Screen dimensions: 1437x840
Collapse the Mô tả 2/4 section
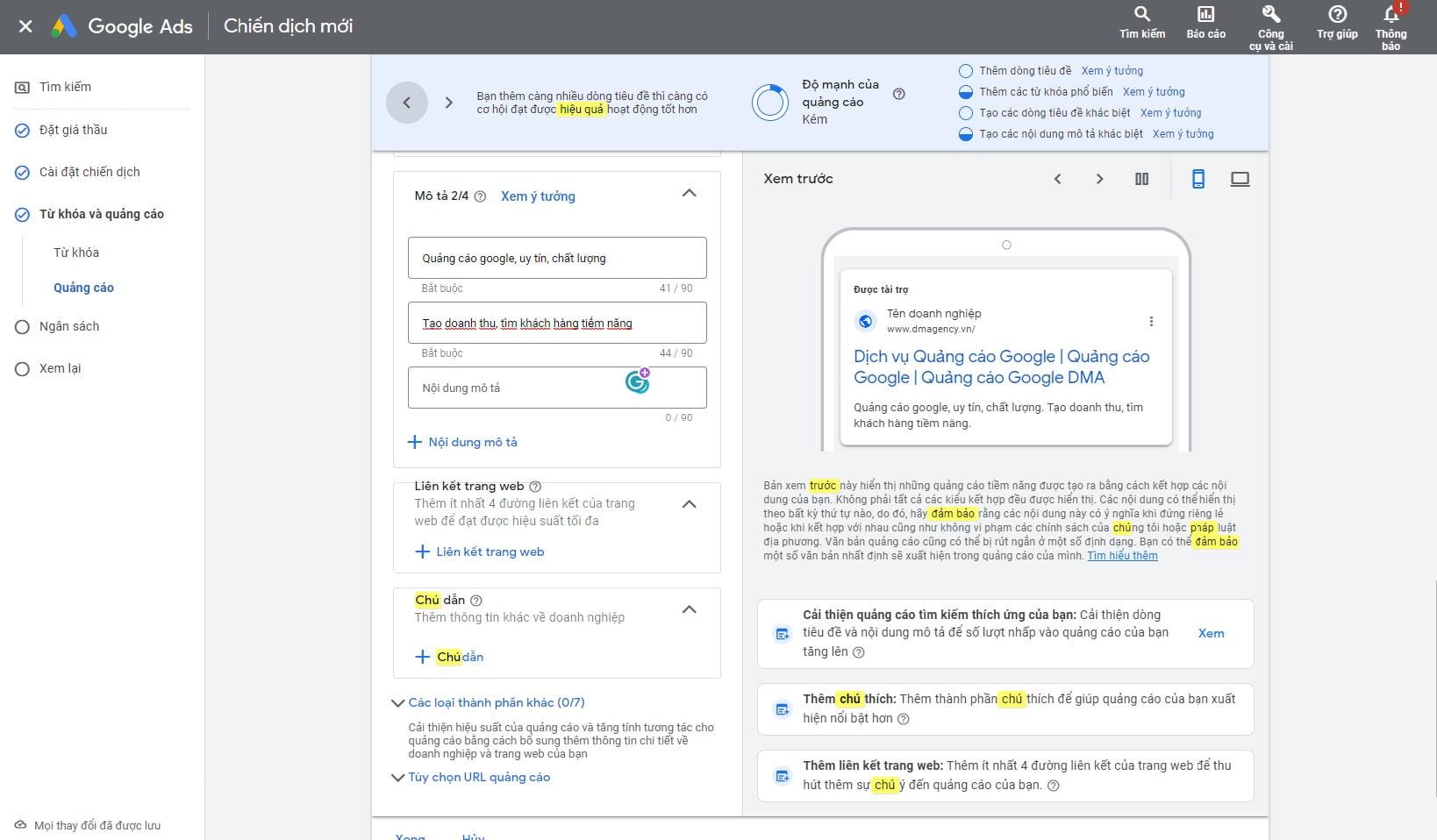pyautogui.click(x=690, y=194)
